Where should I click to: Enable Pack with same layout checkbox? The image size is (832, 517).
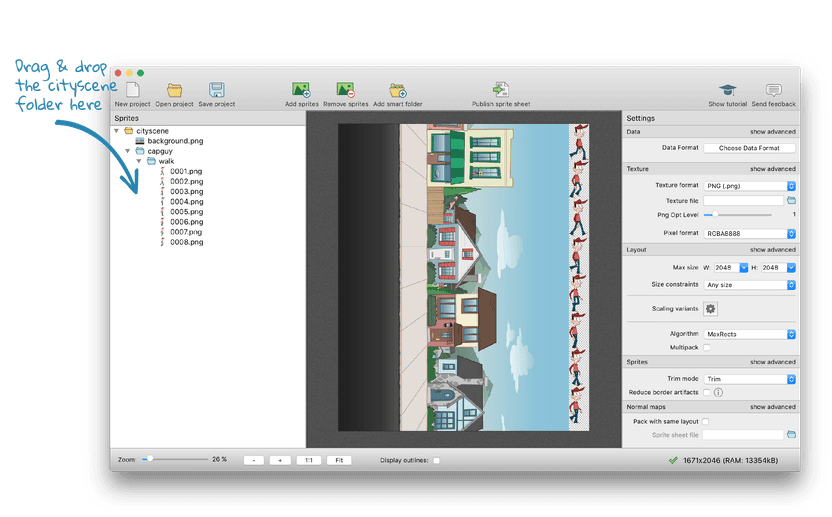pos(706,421)
